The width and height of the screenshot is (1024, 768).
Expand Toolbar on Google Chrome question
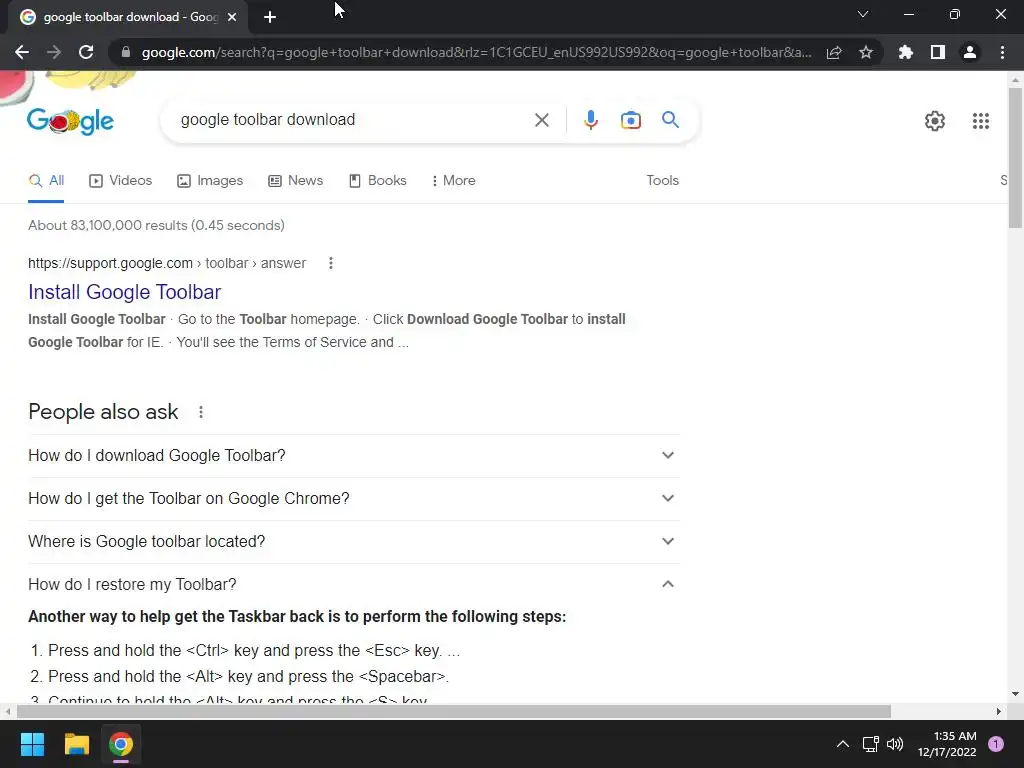353,499
